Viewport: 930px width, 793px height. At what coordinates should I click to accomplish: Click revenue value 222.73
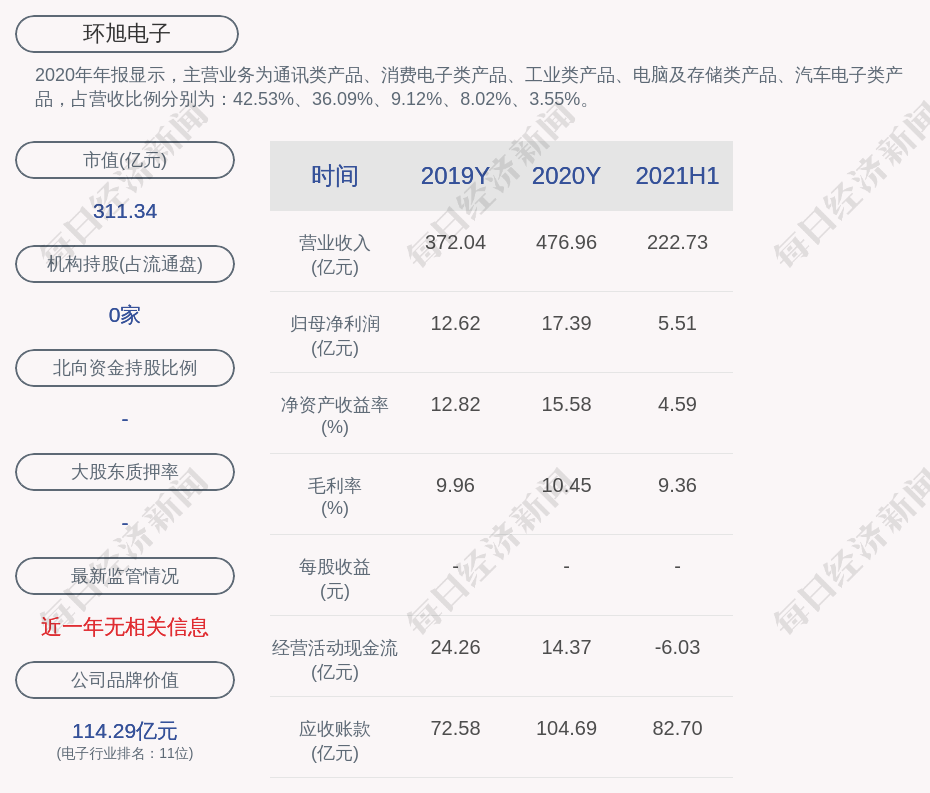coord(677,242)
